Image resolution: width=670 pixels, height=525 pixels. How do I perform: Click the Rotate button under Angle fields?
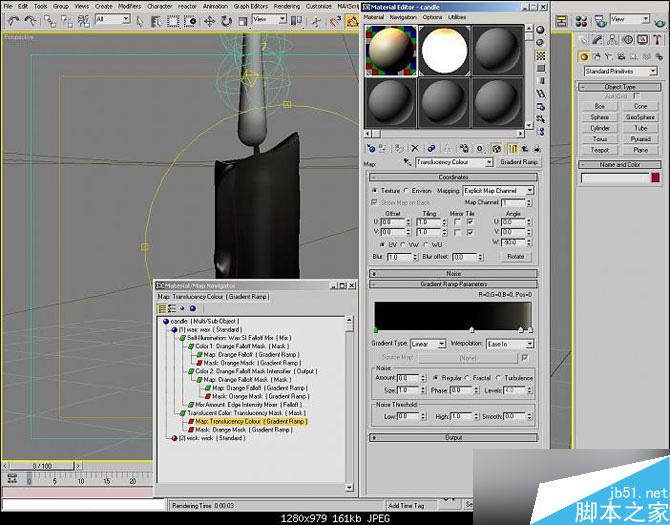tap(515, 256)
